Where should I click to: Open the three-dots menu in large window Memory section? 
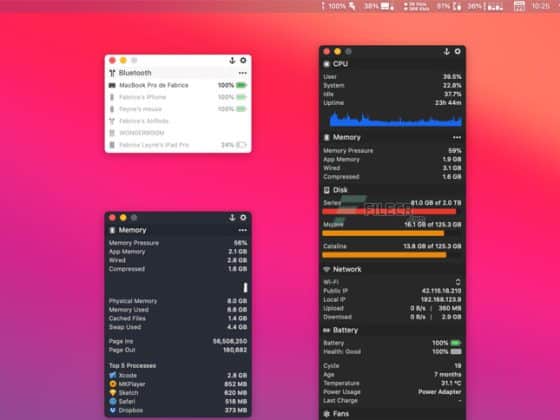pos(457,138)
